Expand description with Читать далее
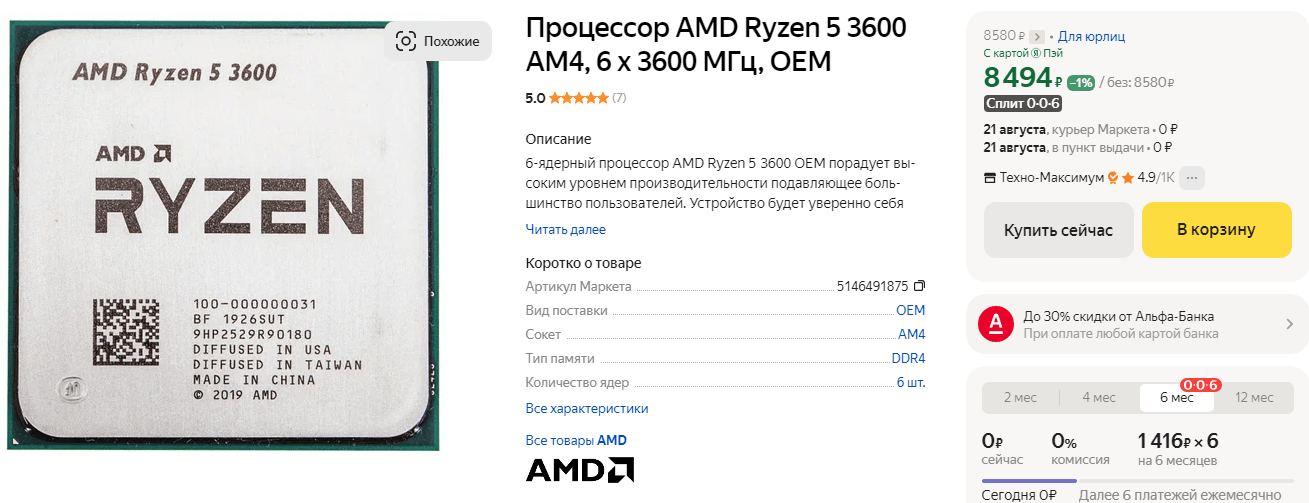 pyautogui.click(x=565, y=229)
